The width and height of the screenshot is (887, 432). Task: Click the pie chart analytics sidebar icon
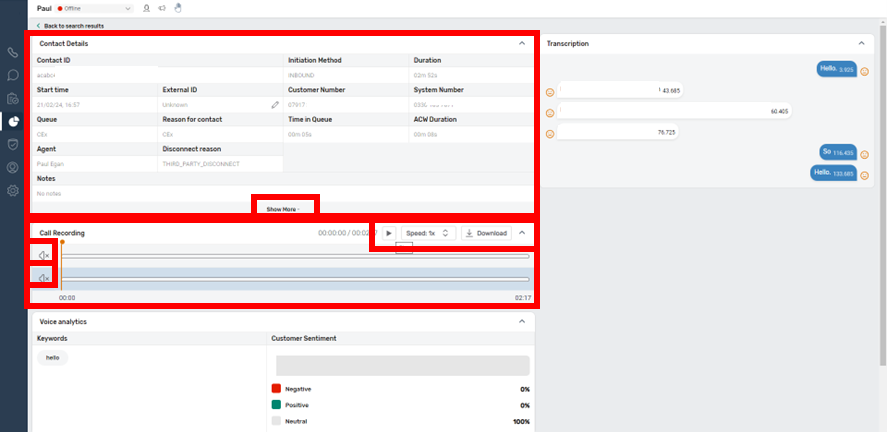coord(13,121)
